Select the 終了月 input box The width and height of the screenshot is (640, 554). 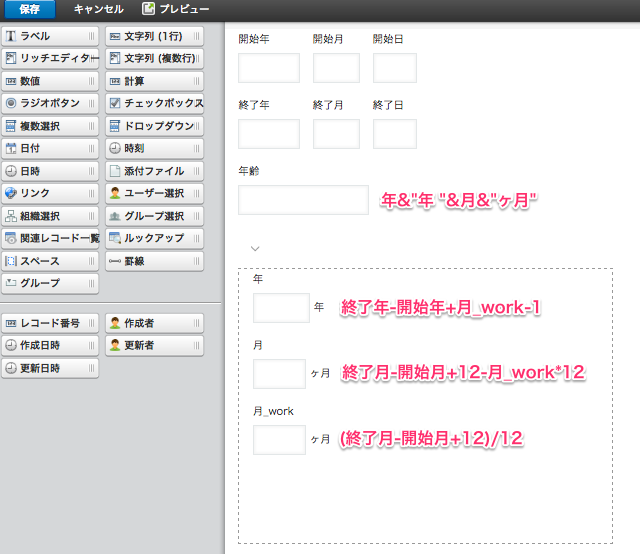coord(336,134)
